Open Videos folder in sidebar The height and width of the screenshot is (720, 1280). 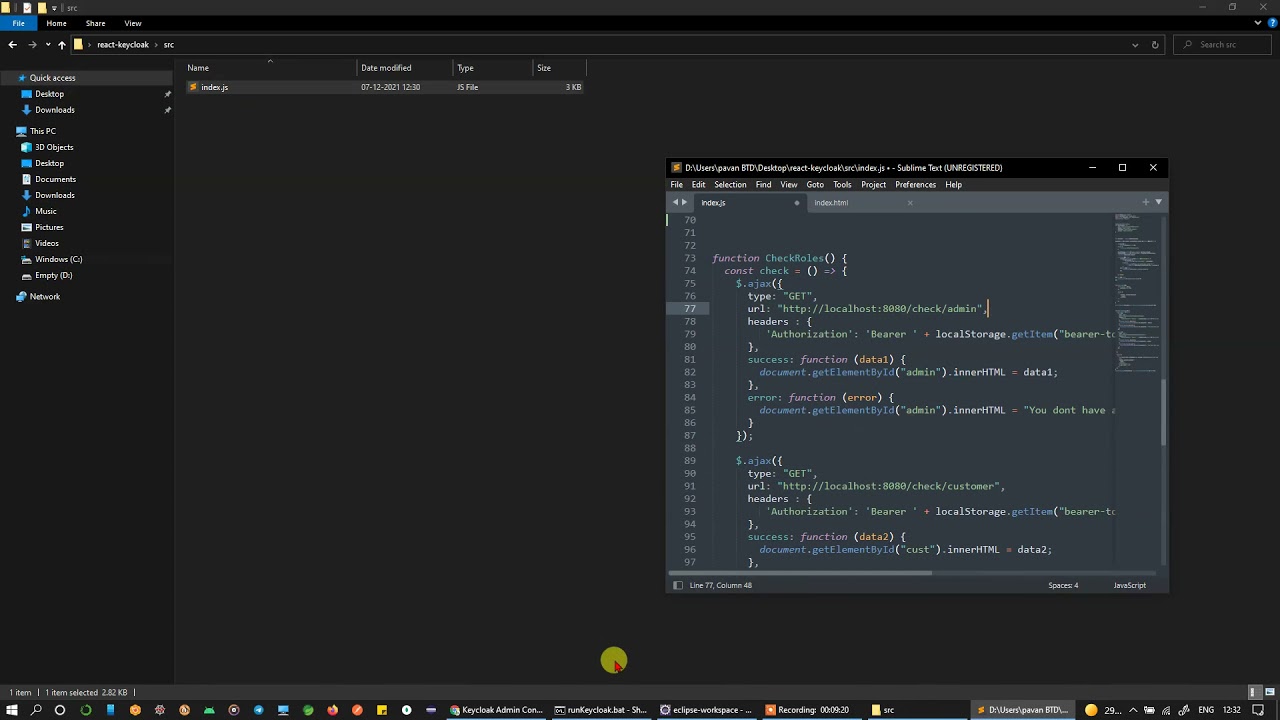point(47,243)
